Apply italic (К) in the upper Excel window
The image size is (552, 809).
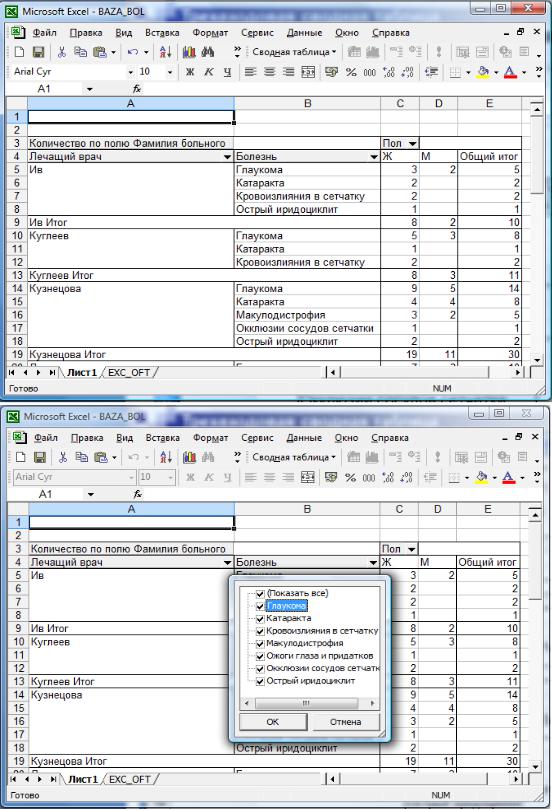[x=208, y=72]
